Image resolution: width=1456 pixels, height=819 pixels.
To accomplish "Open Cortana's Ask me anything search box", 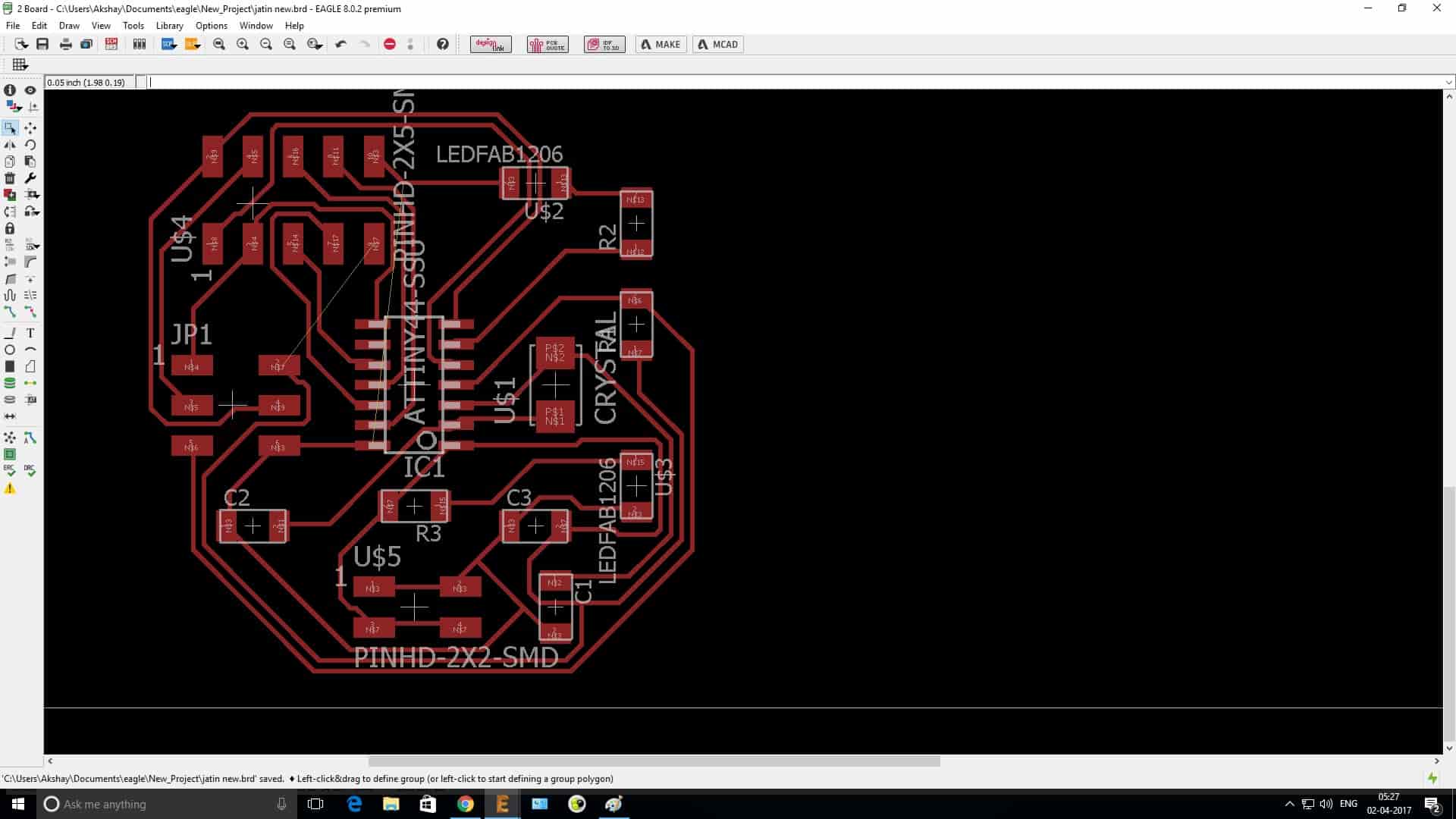I will (167, 804).
